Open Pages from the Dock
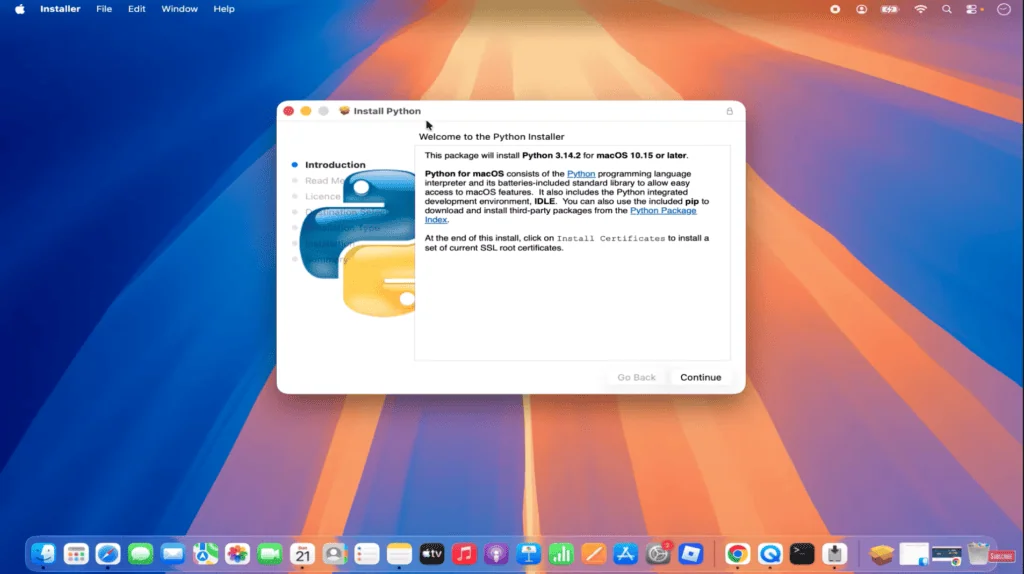1024x574 pixels. pyautogui.click(x=593, y=554)
